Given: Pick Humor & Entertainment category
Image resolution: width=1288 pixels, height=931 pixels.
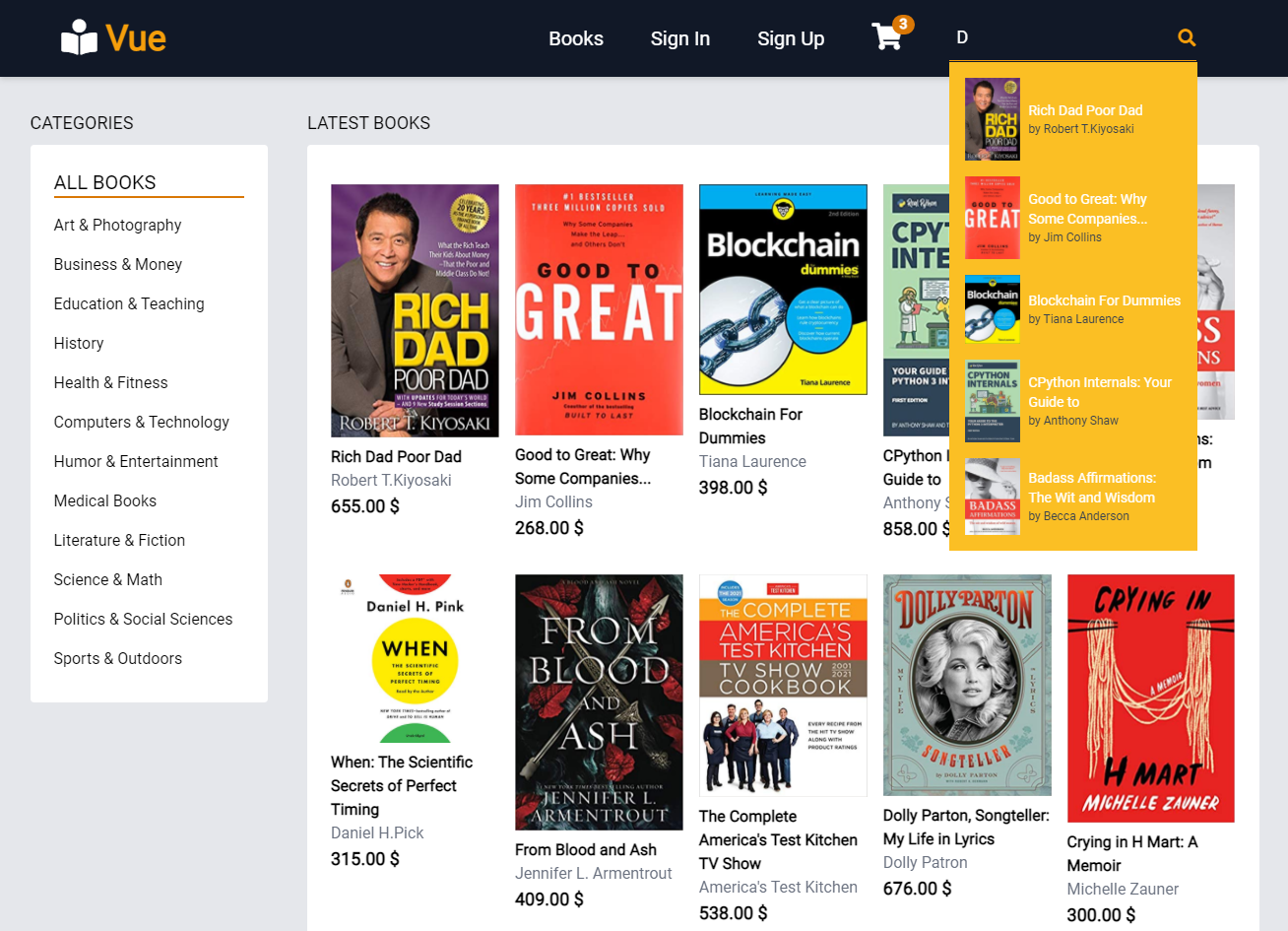Looking at the screenshot, I should [x=136, y=461].
